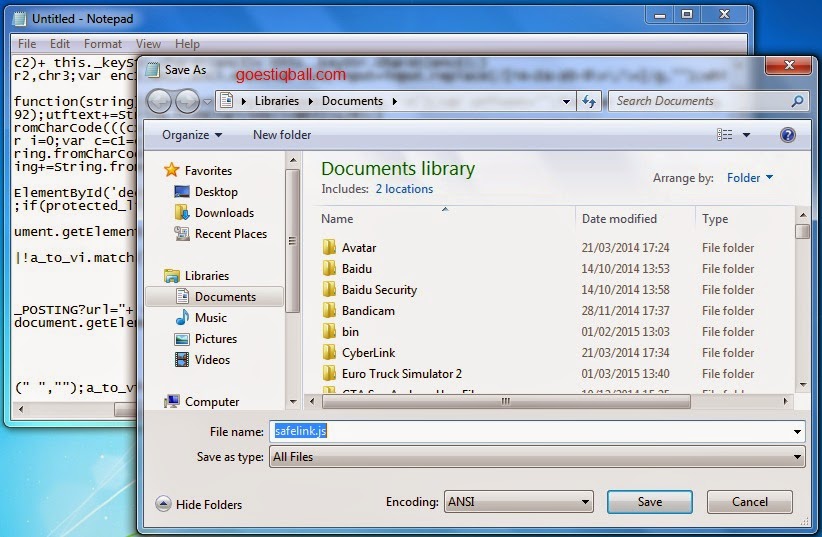Click the Documents breadcrumb in address bar
Image resolution: width=822 pixels, height=537 pixels.
pos(352,101)
